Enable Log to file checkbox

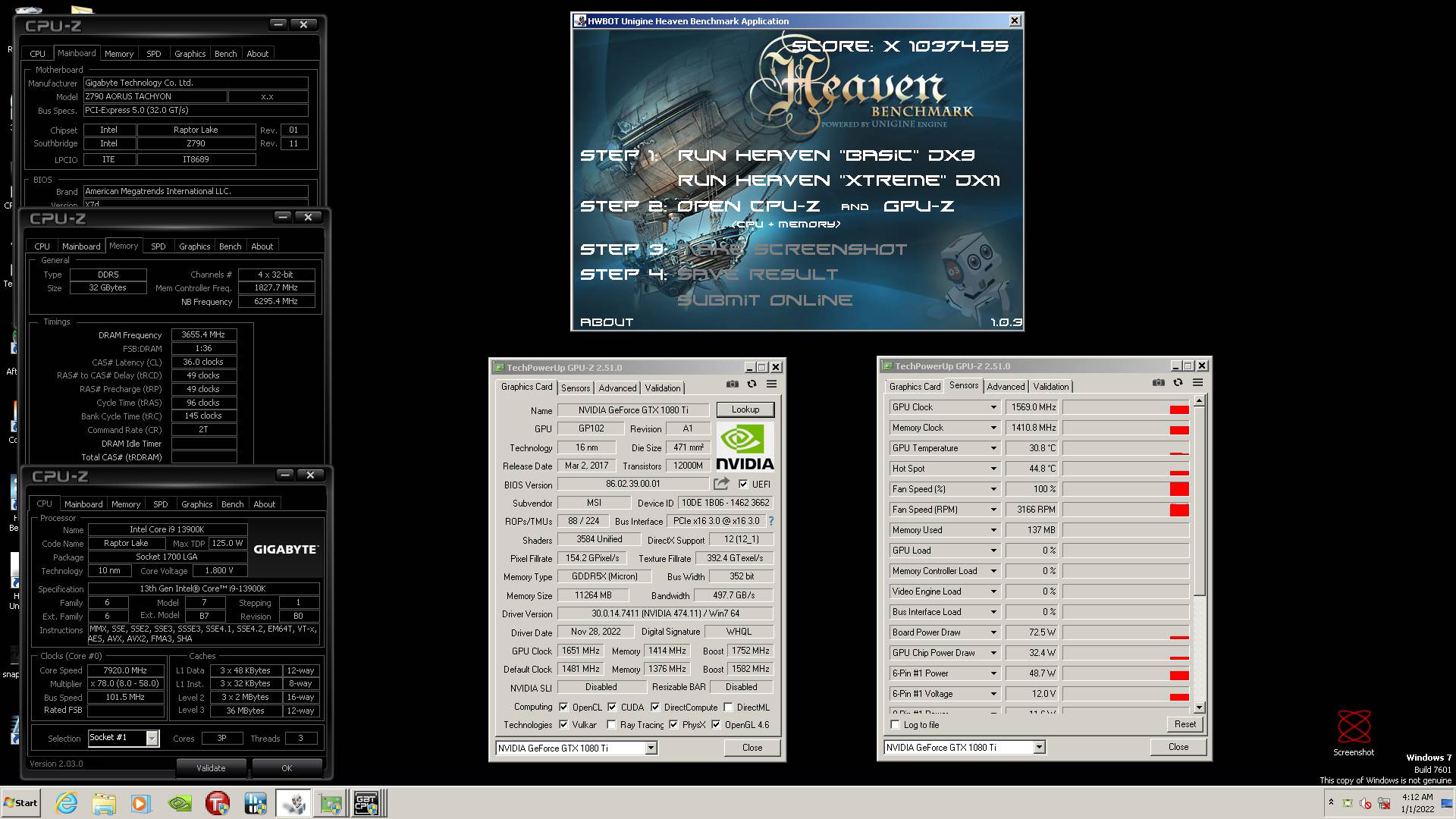click(896, 724)
